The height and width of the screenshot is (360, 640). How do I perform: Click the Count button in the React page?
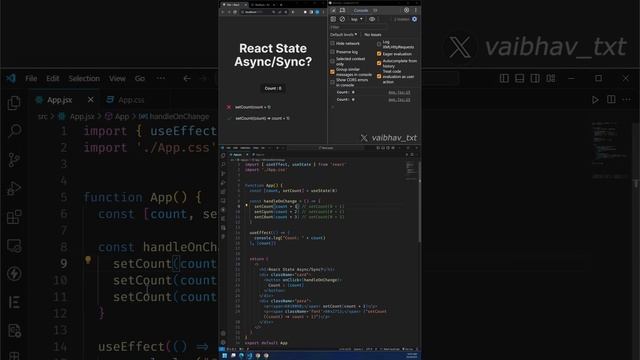(x=273, y=88)
